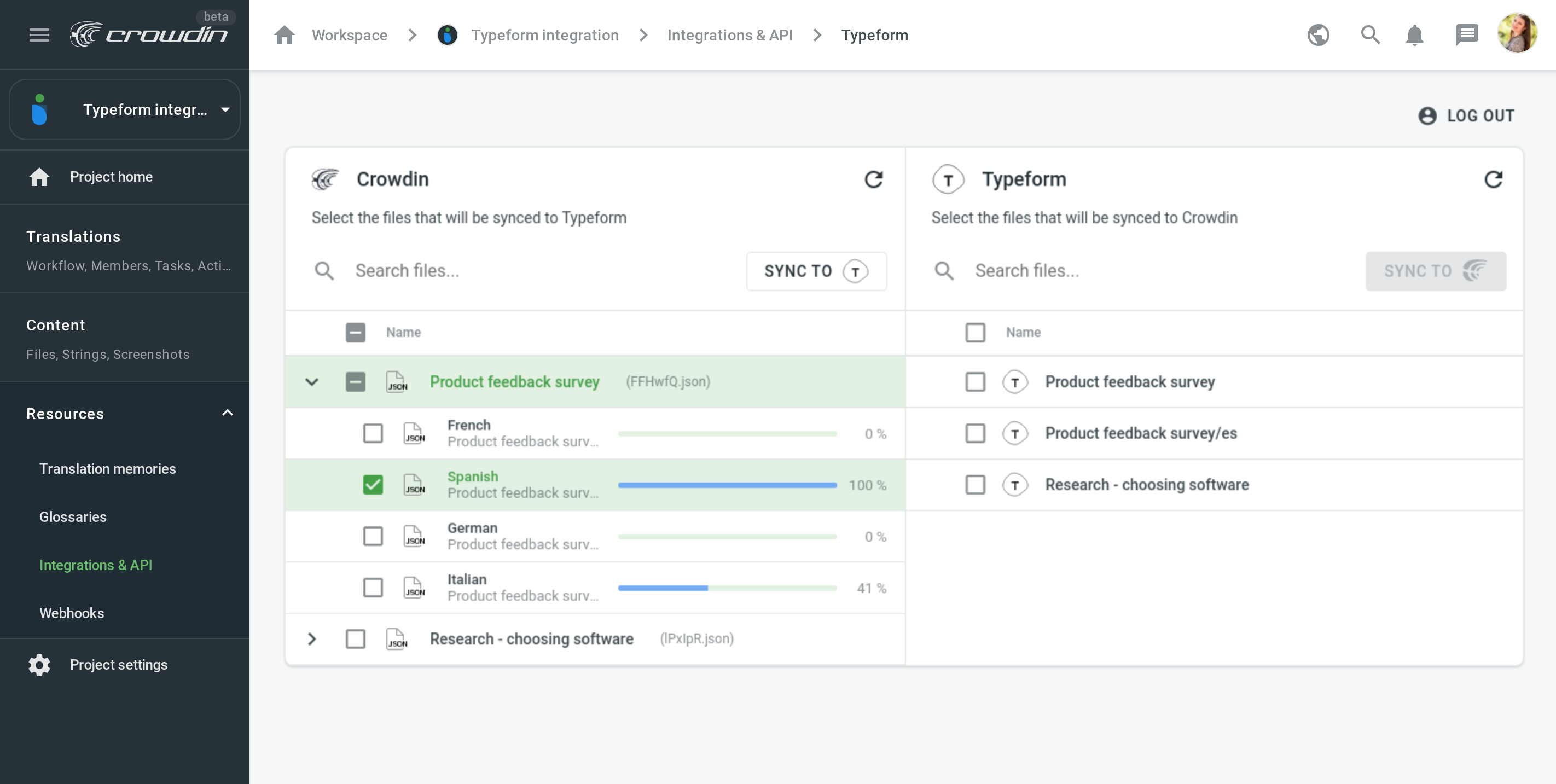Click the Project settings gear icon
1556x784 pixels.
pyautogui.click(x=39, y=665)
